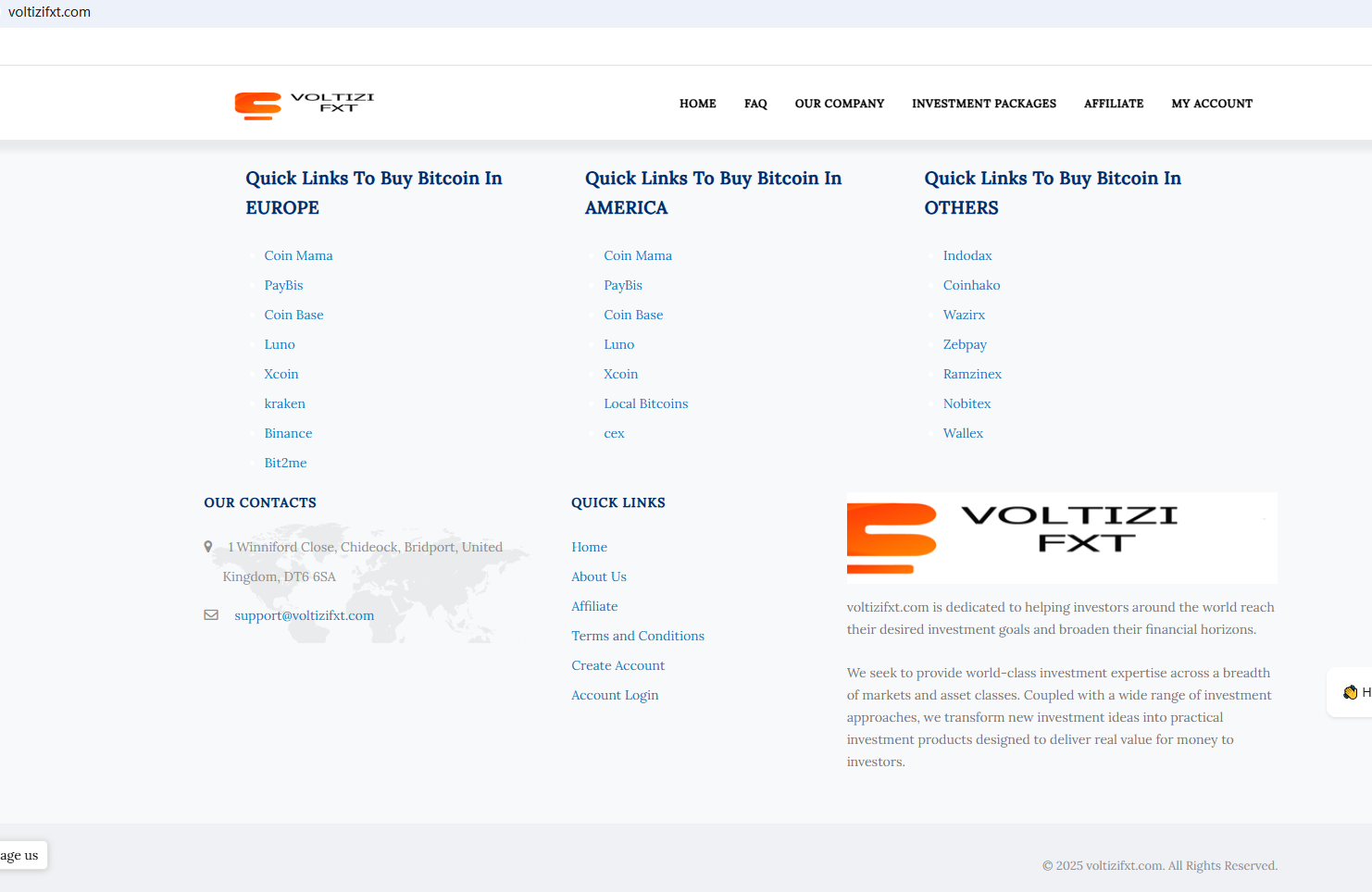
Task: Click the '© 2025 voltizifxt.com' copyright text
Action: 1160,866
